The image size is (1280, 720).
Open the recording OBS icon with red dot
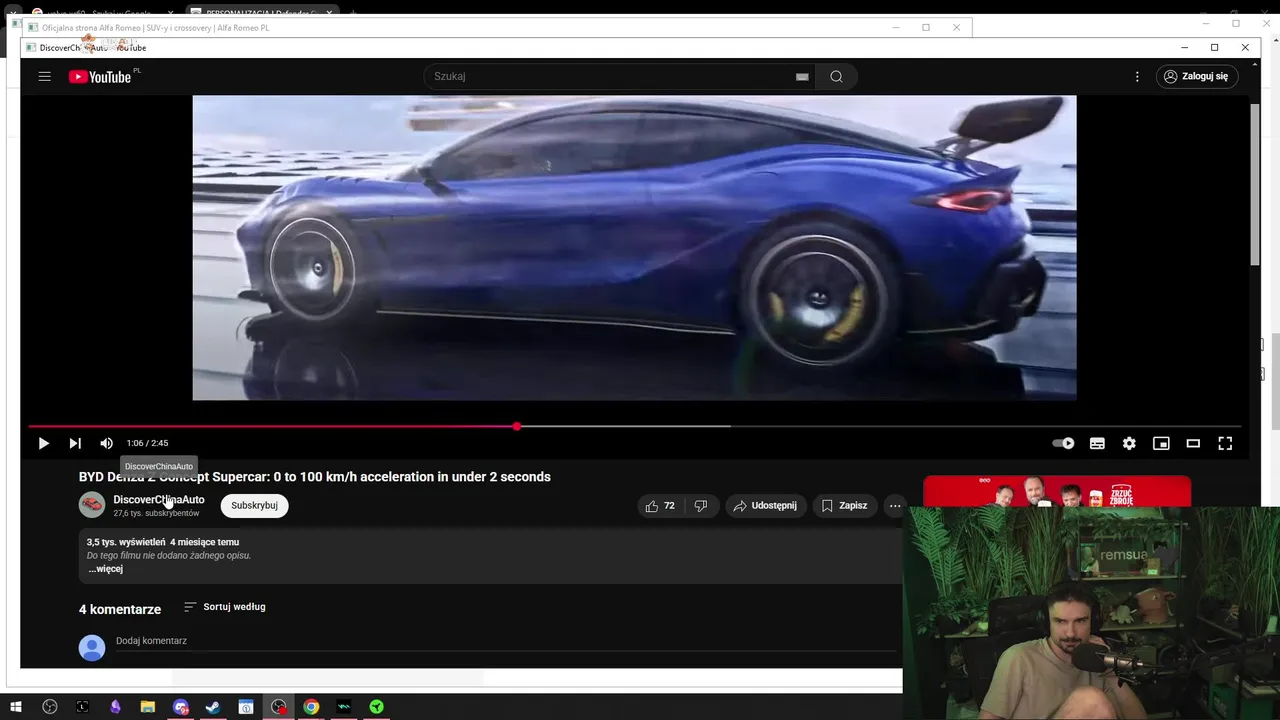tap(279, 707)
